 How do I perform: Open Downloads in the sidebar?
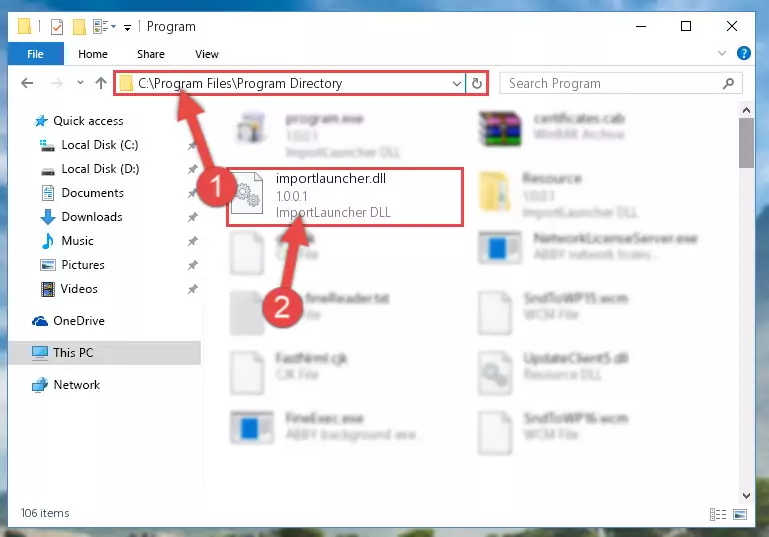pos(81,217)
